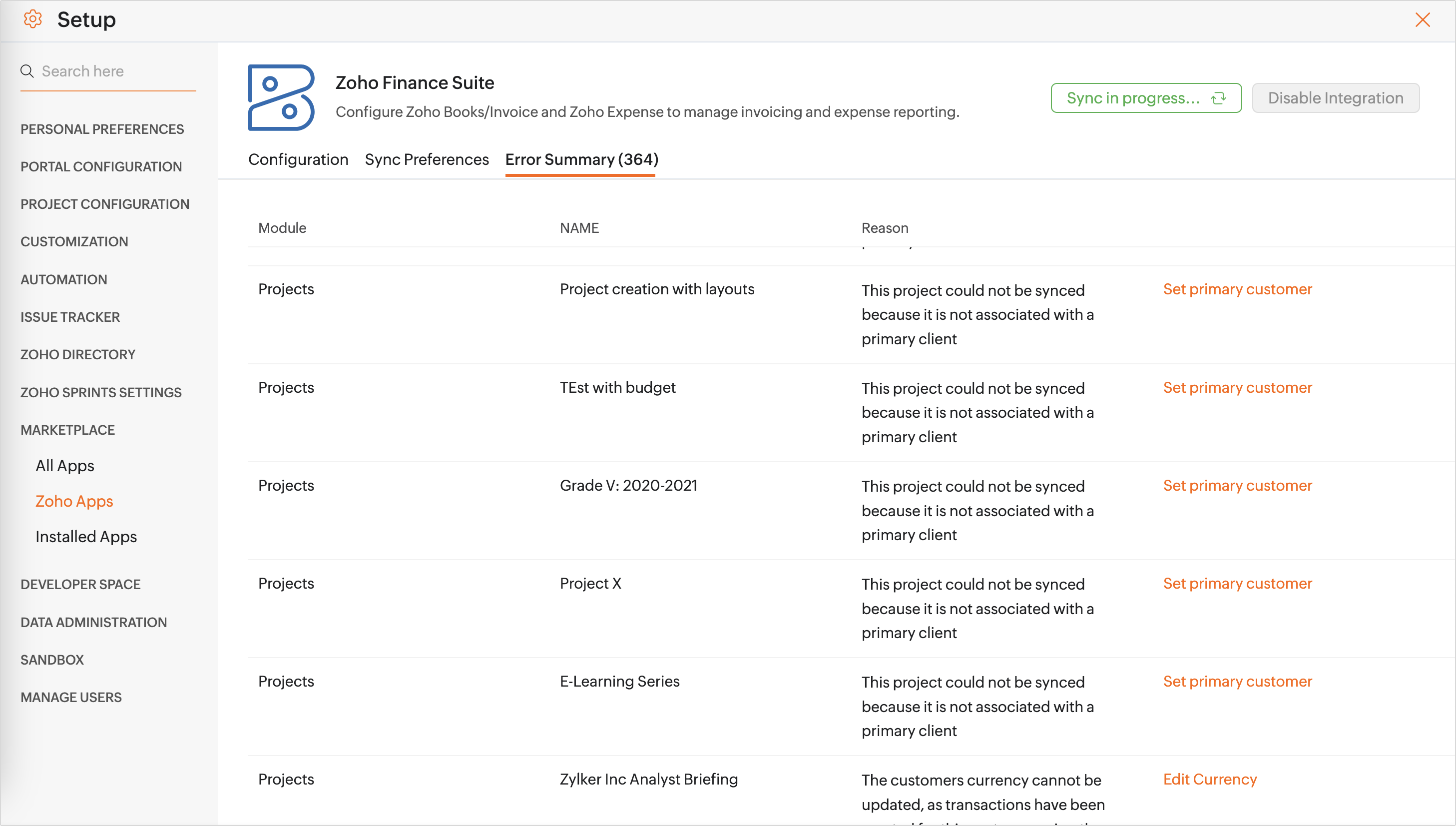Click the Setup gear icon
This screenshot has width=1456, height=826.
32,19
